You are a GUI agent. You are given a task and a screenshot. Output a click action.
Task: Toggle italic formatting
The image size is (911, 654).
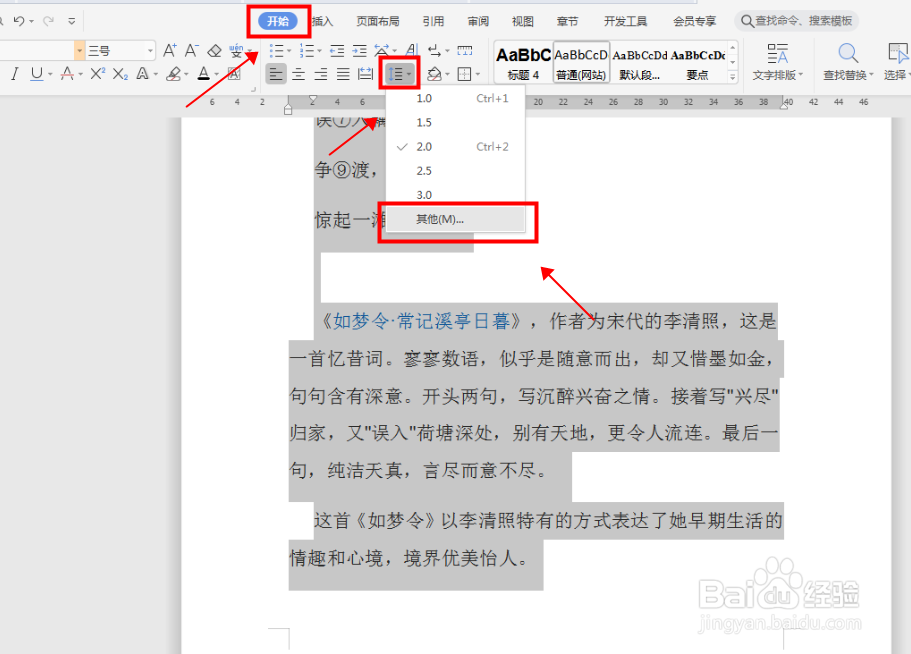pyautogui.click(x=14, y=71)
